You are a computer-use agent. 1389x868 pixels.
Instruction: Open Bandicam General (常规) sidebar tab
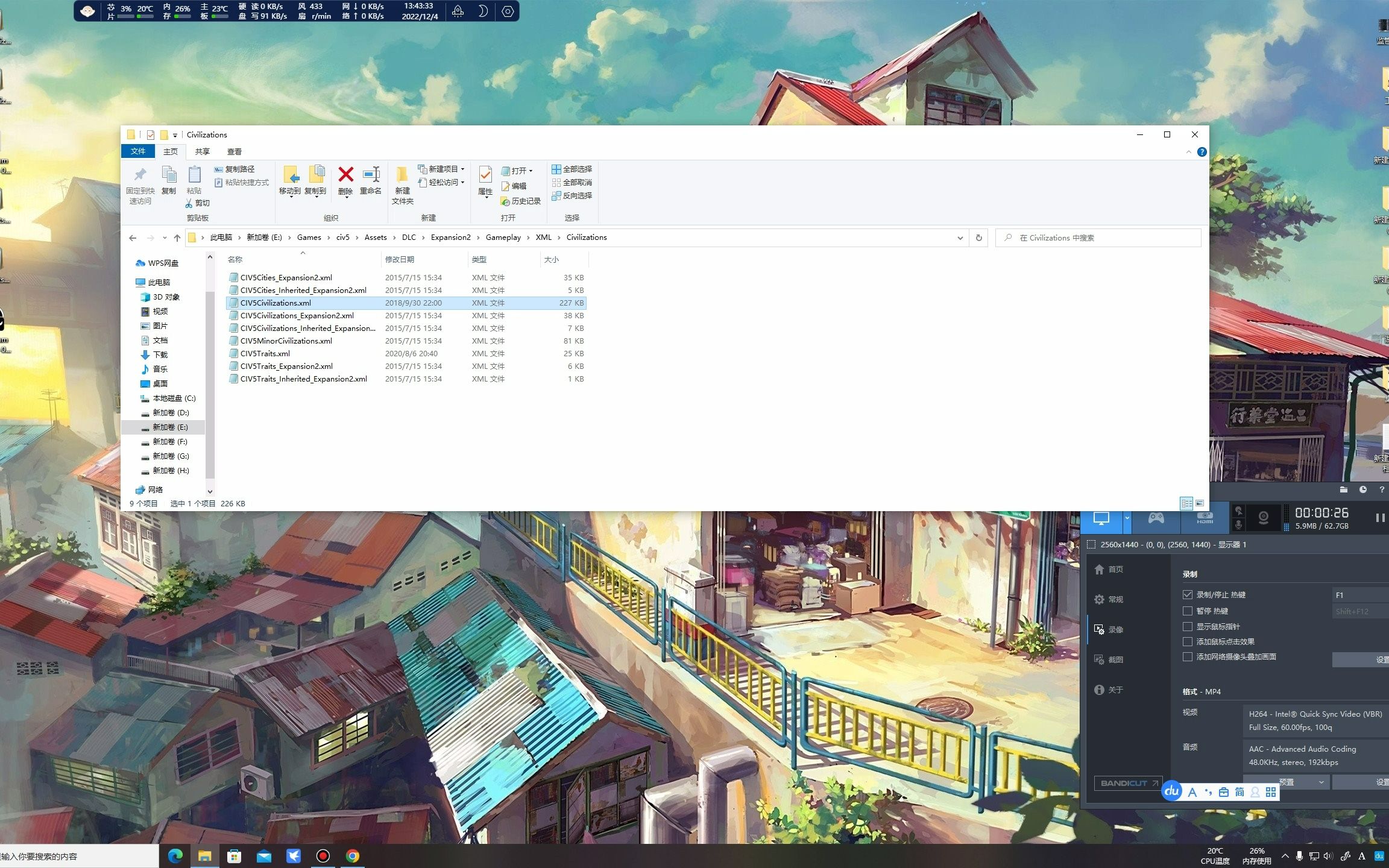[1109, 599]
